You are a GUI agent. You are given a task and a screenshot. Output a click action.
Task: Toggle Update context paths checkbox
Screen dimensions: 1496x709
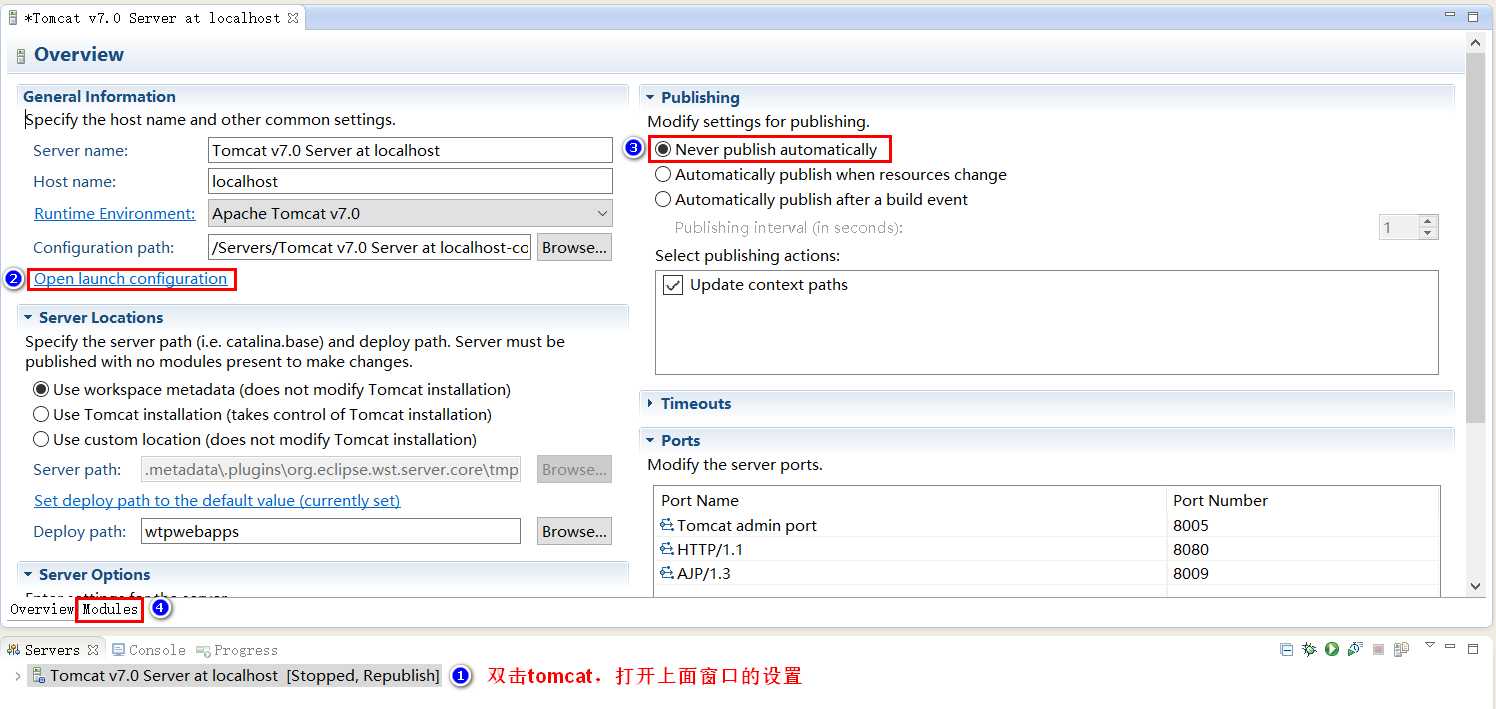(x=673, y=285)
